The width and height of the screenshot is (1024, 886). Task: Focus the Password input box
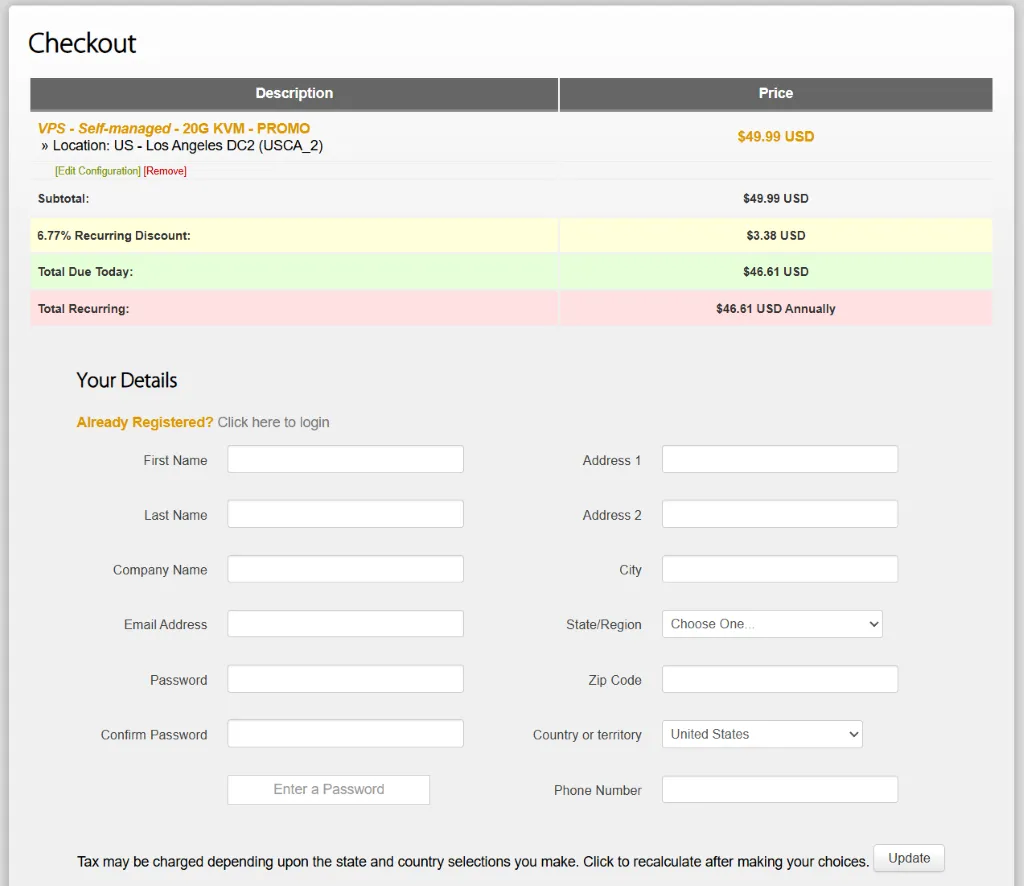click(345, 680)
